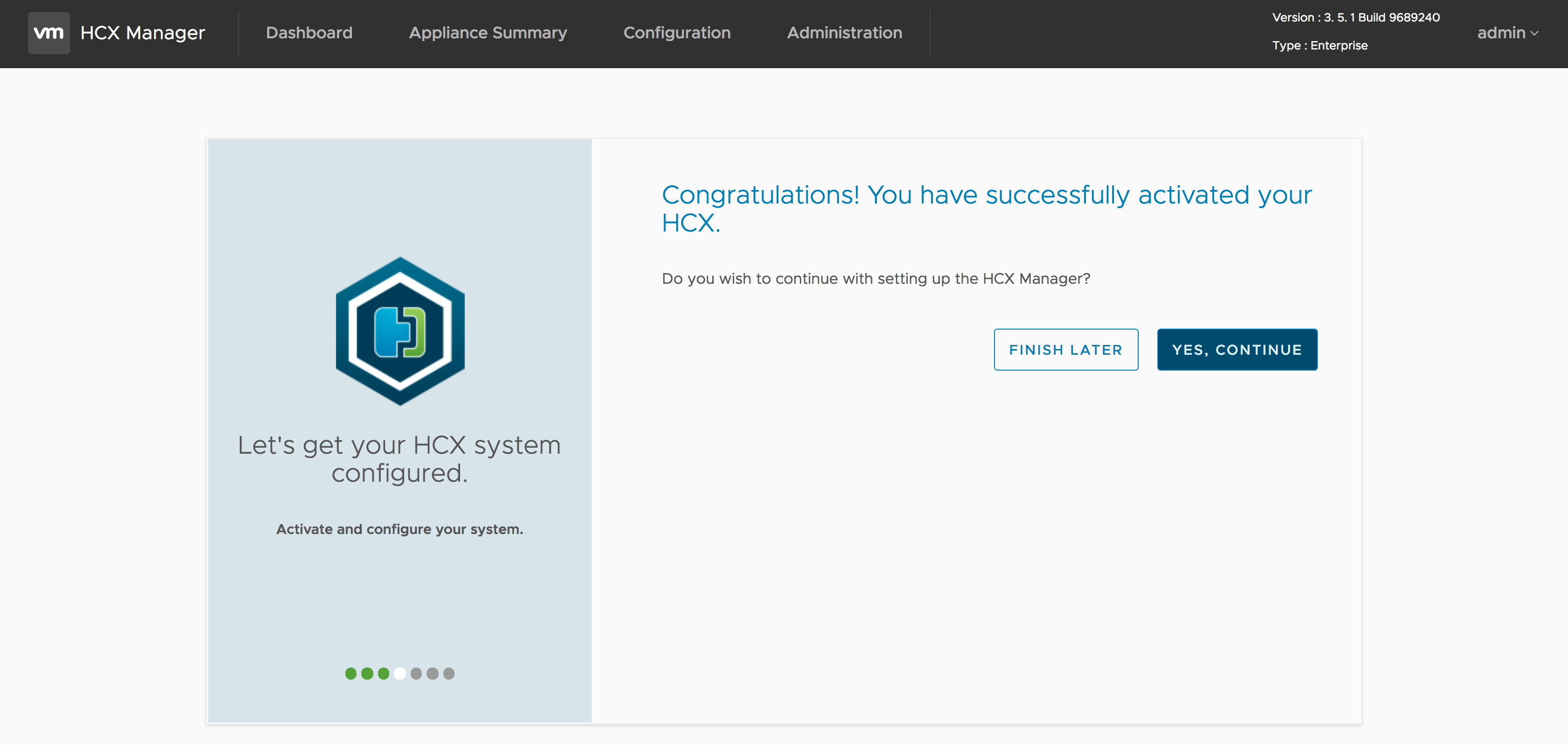The height and width of the screenshot is (745, 1568).
Task: Select the sixth gray progress dot
Action: pos(432,673)
